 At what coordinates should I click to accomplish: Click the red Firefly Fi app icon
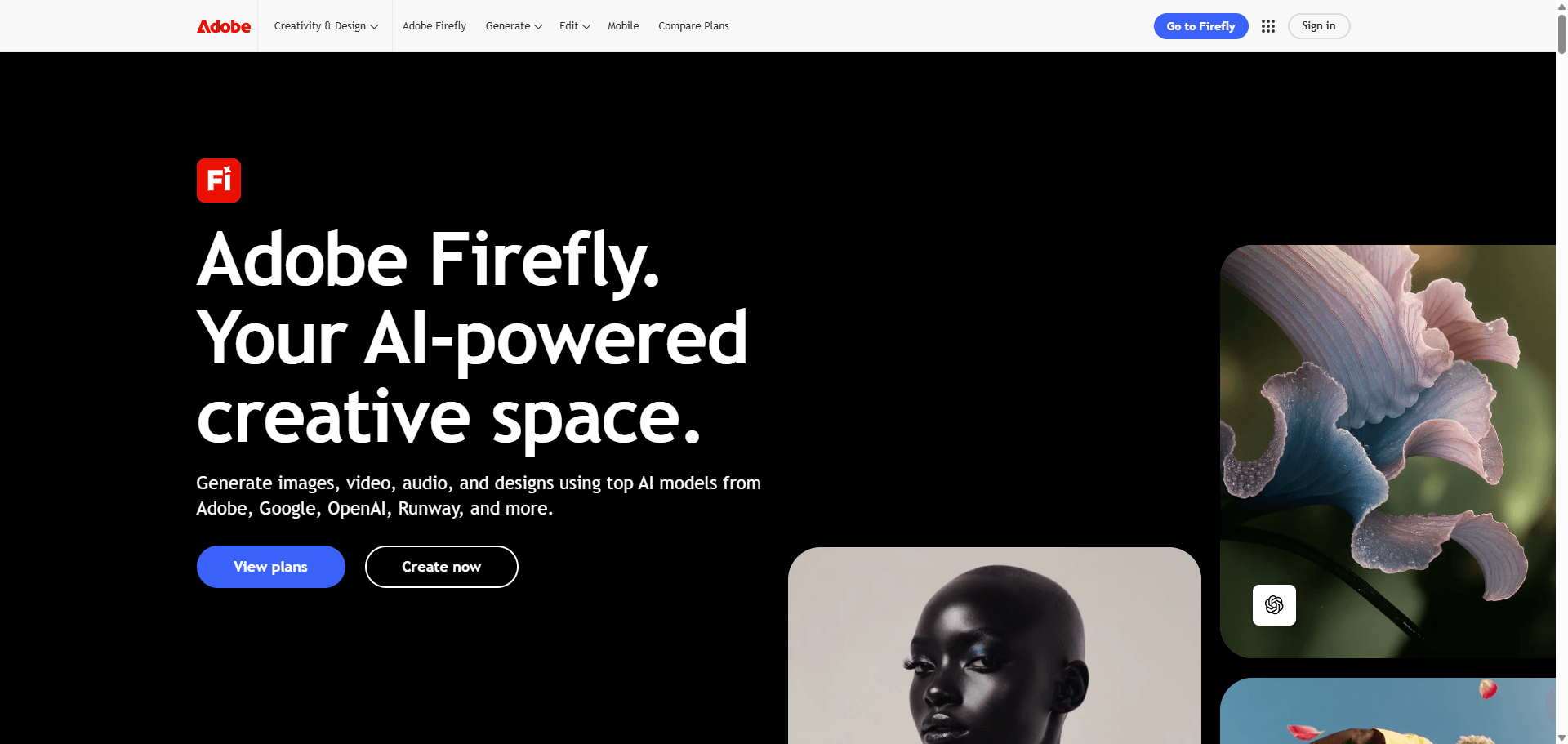(219, 180)
